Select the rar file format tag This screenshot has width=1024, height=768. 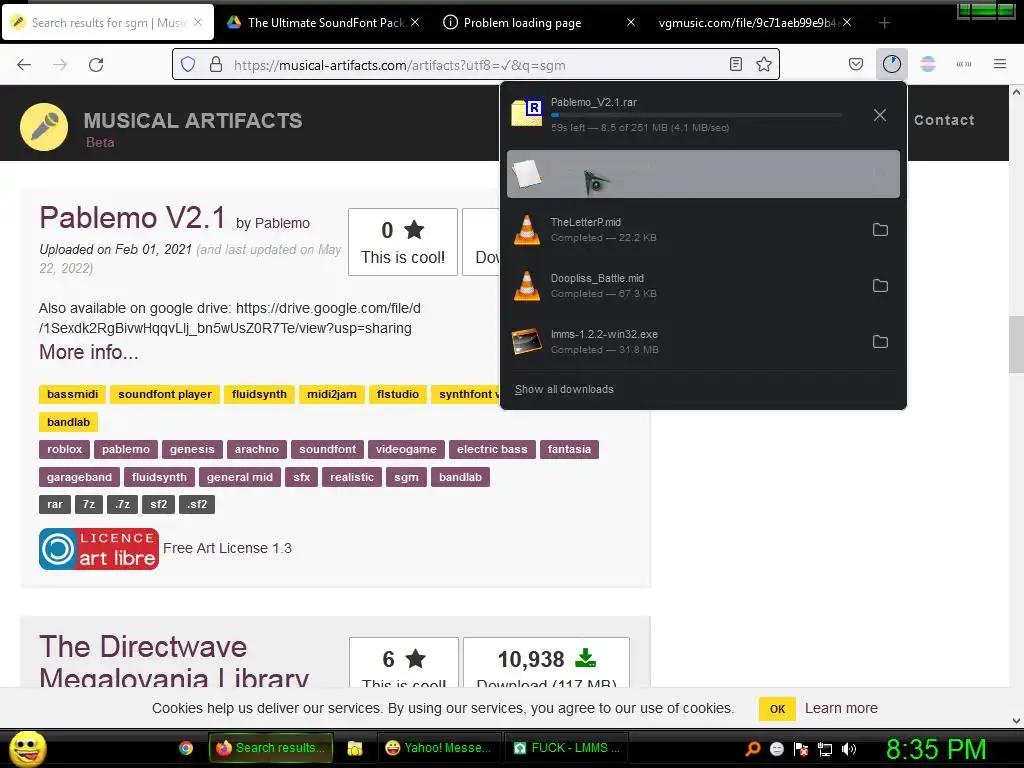pos(55,504)
